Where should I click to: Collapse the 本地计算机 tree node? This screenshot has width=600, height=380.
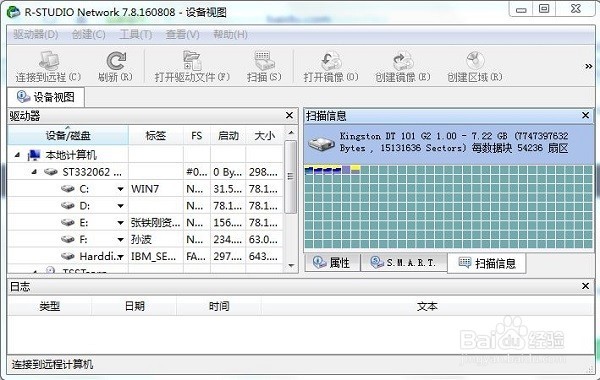pyautogui.click(x=17, y=155)
